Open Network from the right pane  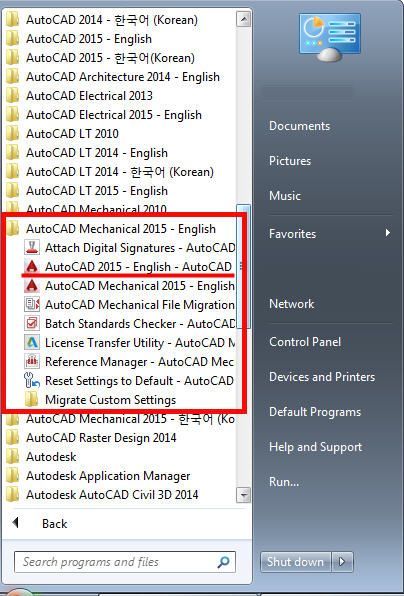click(292, 304)
